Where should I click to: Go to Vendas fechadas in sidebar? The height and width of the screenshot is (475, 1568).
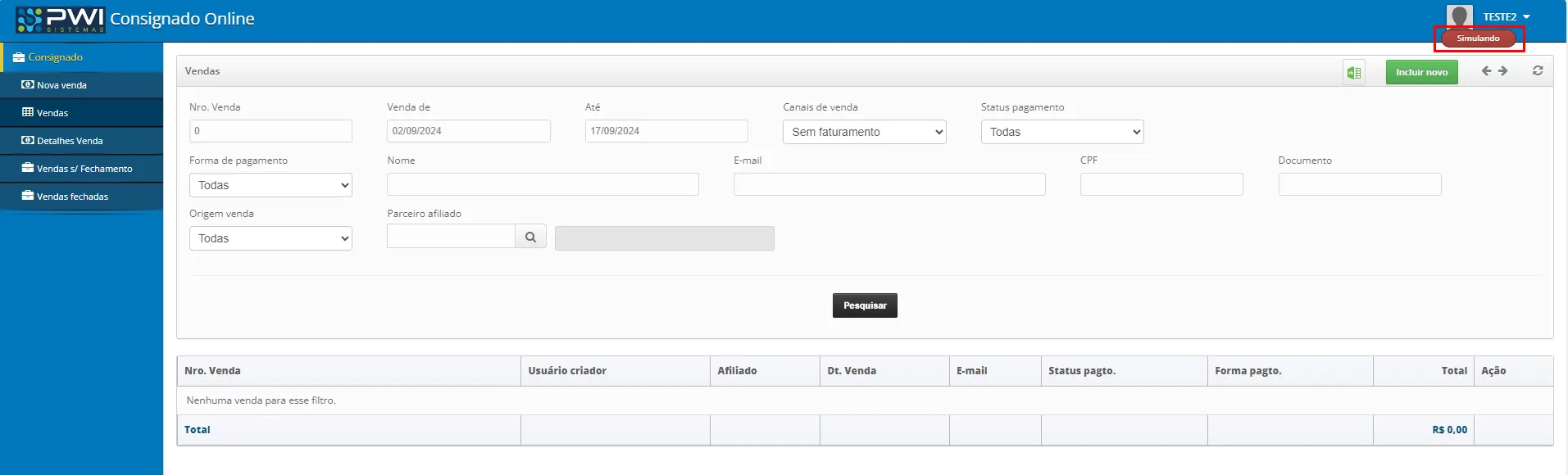pyautogui.click(x=72, y=197)
